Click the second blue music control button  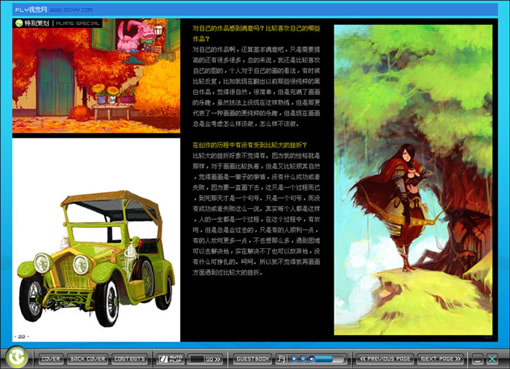[x=303, y=359]
